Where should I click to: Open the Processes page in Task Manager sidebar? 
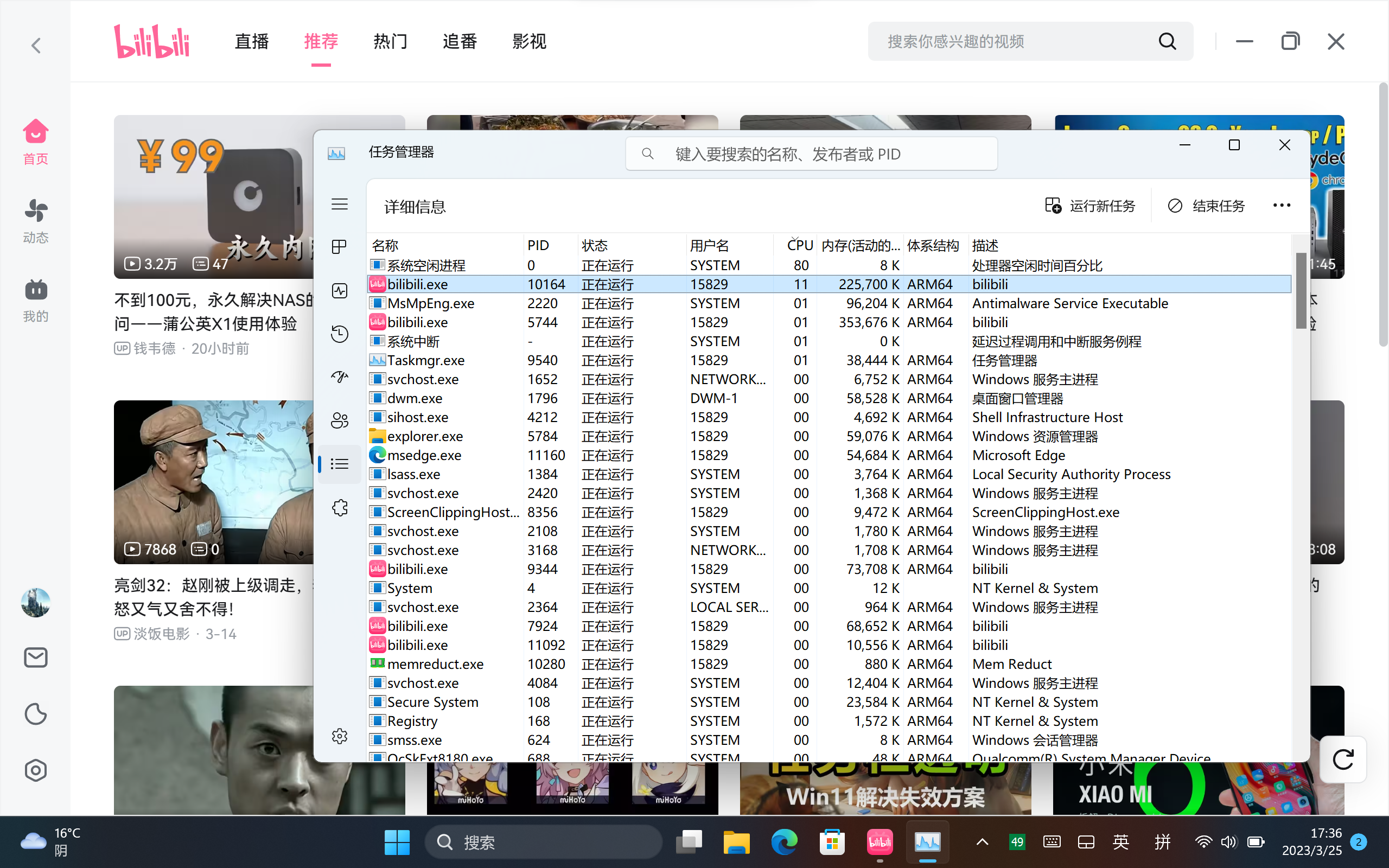click(339, 247)
